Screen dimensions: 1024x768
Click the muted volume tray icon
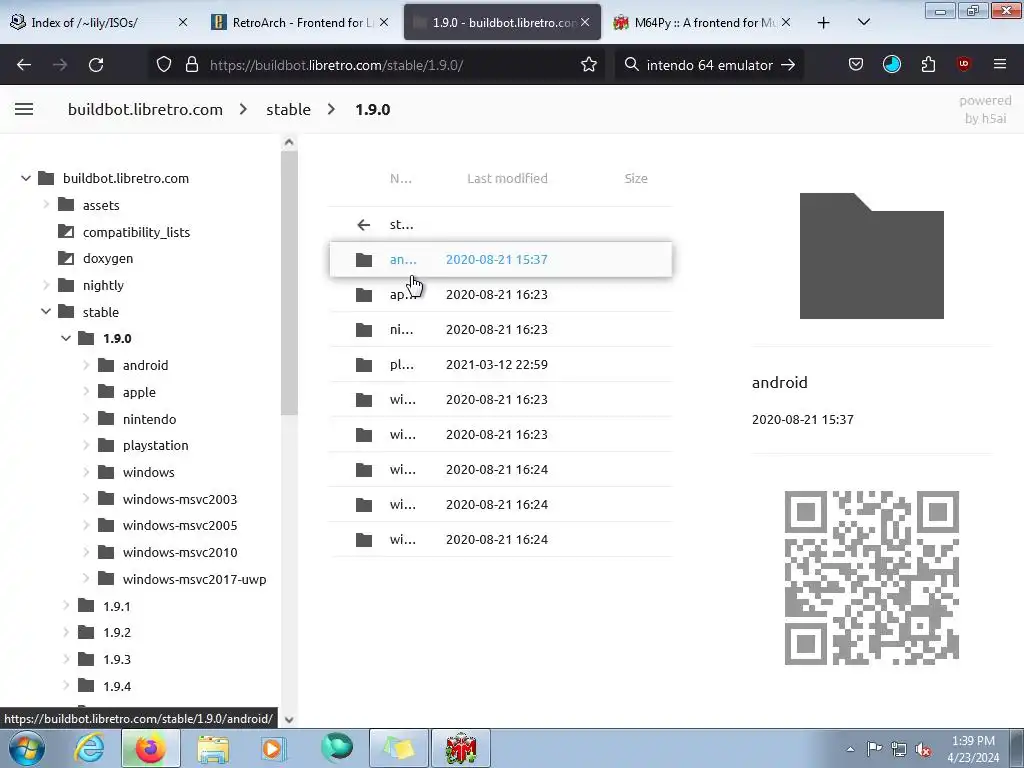923,749
